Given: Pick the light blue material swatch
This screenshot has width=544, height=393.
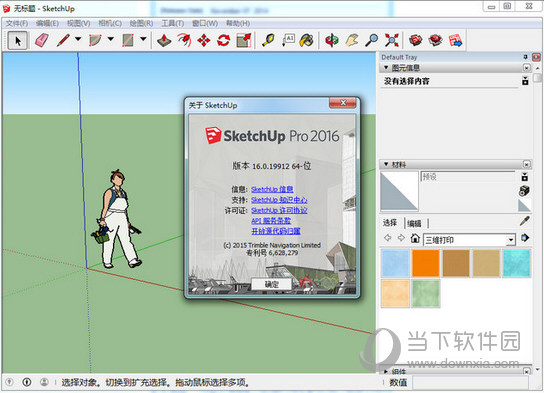Looking at the screenshot, I should pos(396,263).
